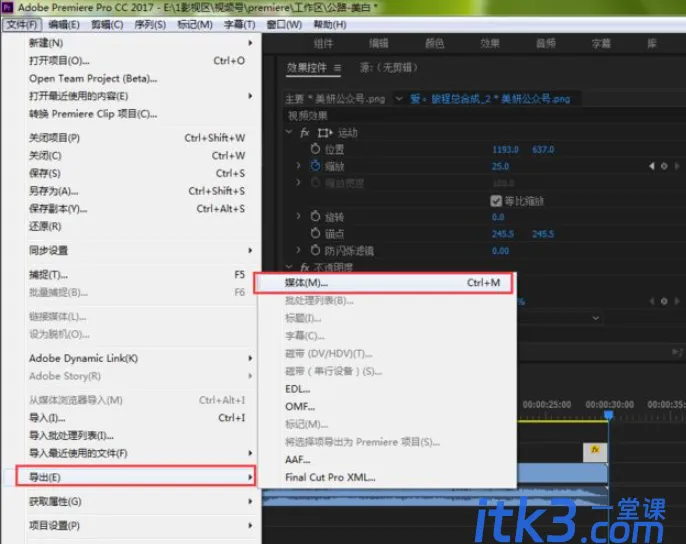Open the 效果控件 panel menu icon
The width and height of the screenshot is (686, 544).
tap(337, 68)
